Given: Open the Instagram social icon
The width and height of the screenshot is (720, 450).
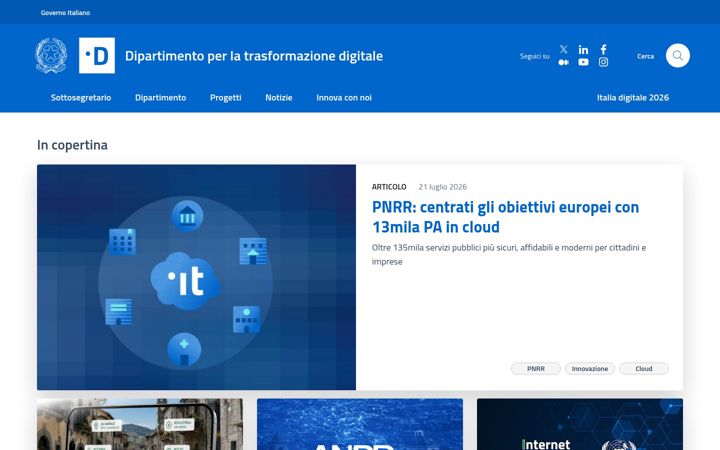Looking at the screenshot, I should point(603,62).
